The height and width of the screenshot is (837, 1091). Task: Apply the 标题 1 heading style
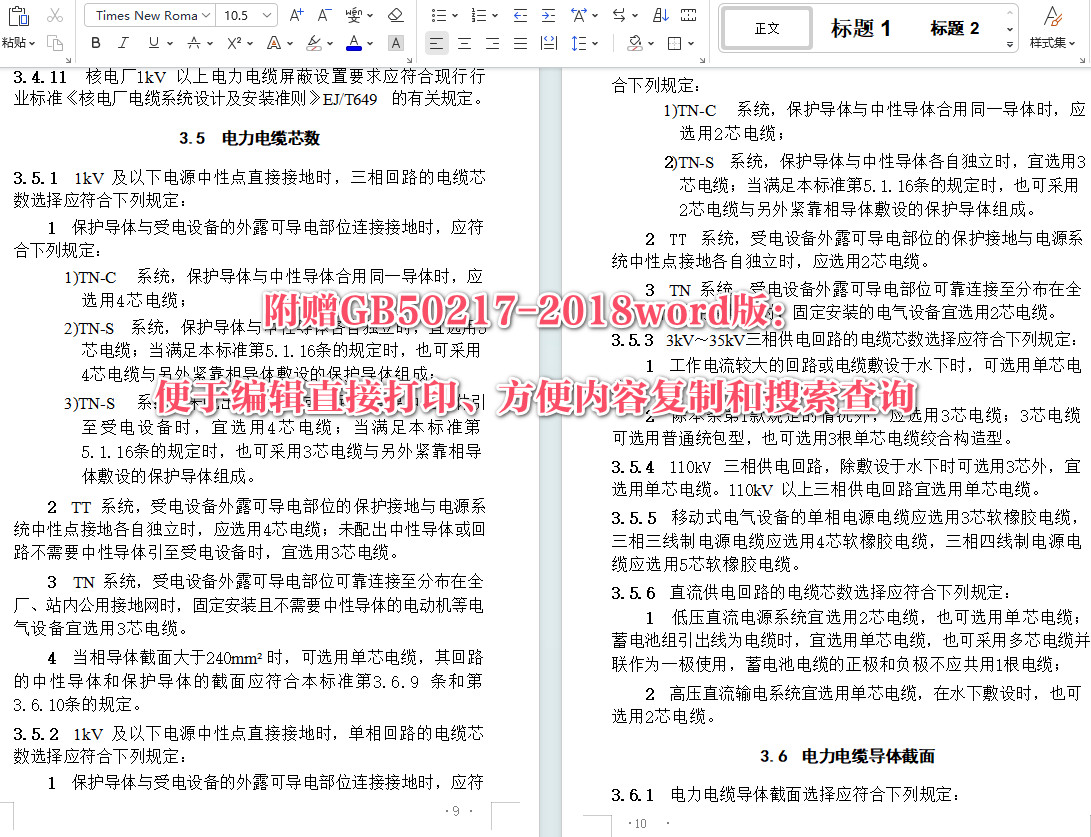tap(862, 28)
